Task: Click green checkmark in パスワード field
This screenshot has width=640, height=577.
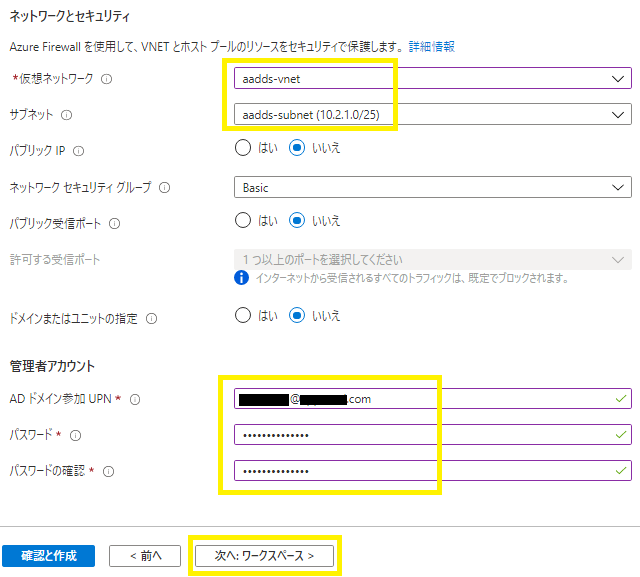Action: [621, 435]
